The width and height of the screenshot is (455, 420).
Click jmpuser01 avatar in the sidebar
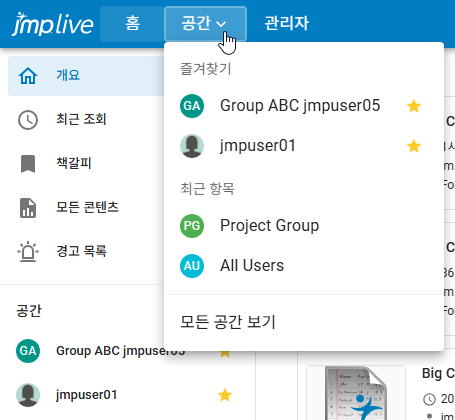pyautogui.click(x=28, y=395)
